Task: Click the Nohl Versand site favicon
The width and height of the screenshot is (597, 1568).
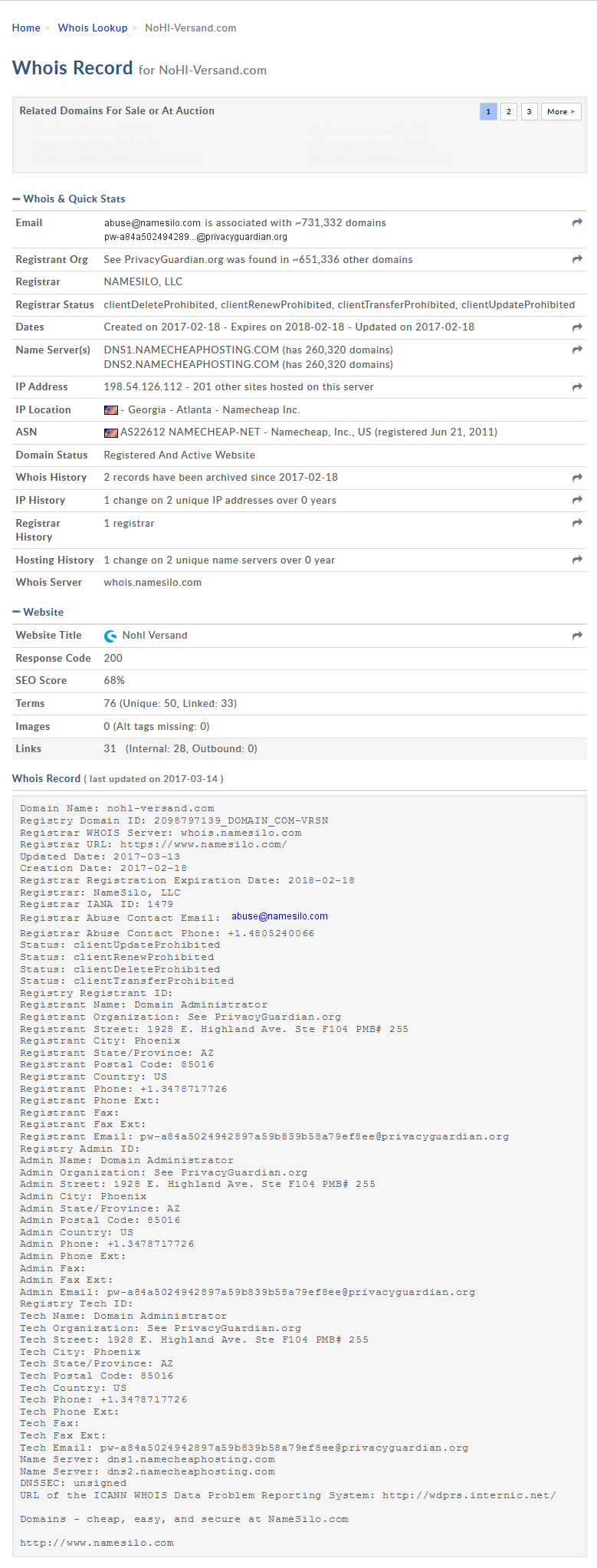Action: click(111, 636)
